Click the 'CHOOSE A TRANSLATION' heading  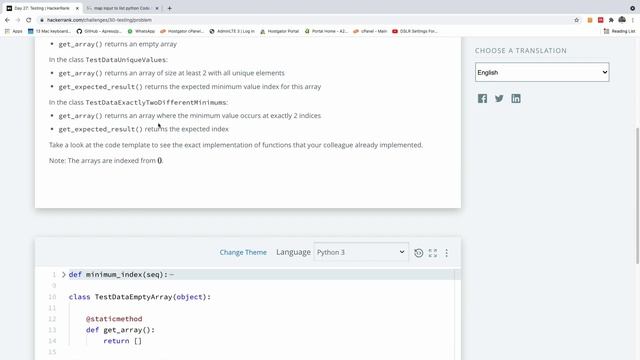pyautogui.click(x=521, y=51)
